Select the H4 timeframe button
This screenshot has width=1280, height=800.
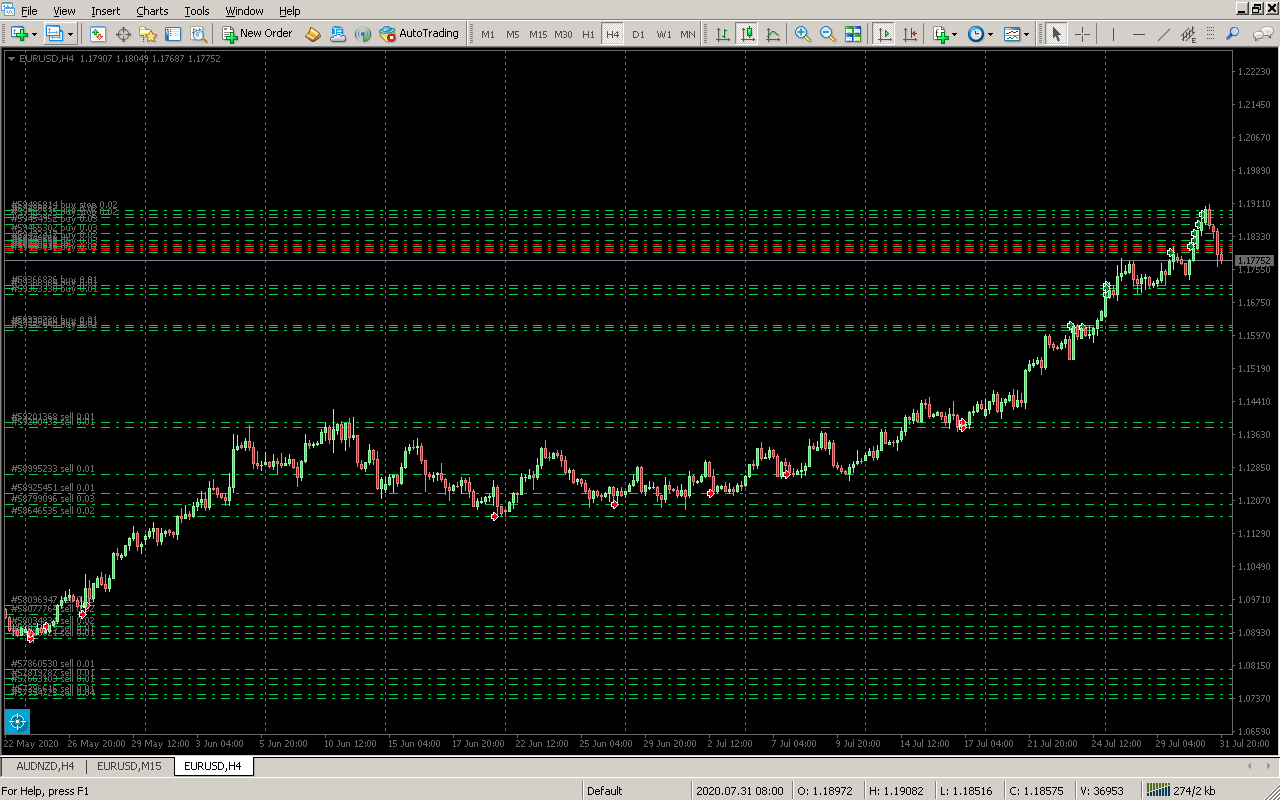[613, 34]
